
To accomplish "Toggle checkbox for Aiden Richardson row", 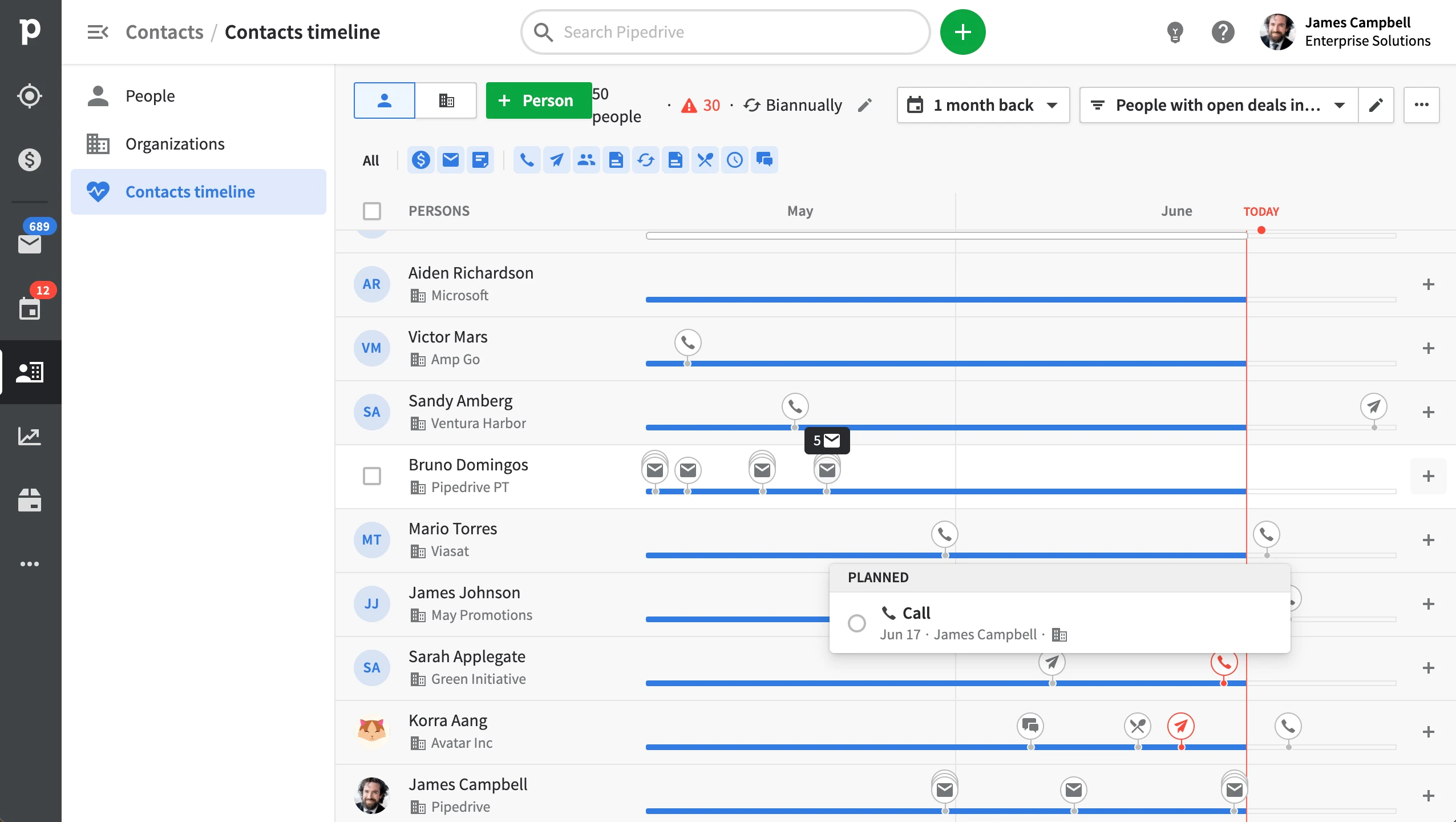I will tap(372, 284).
